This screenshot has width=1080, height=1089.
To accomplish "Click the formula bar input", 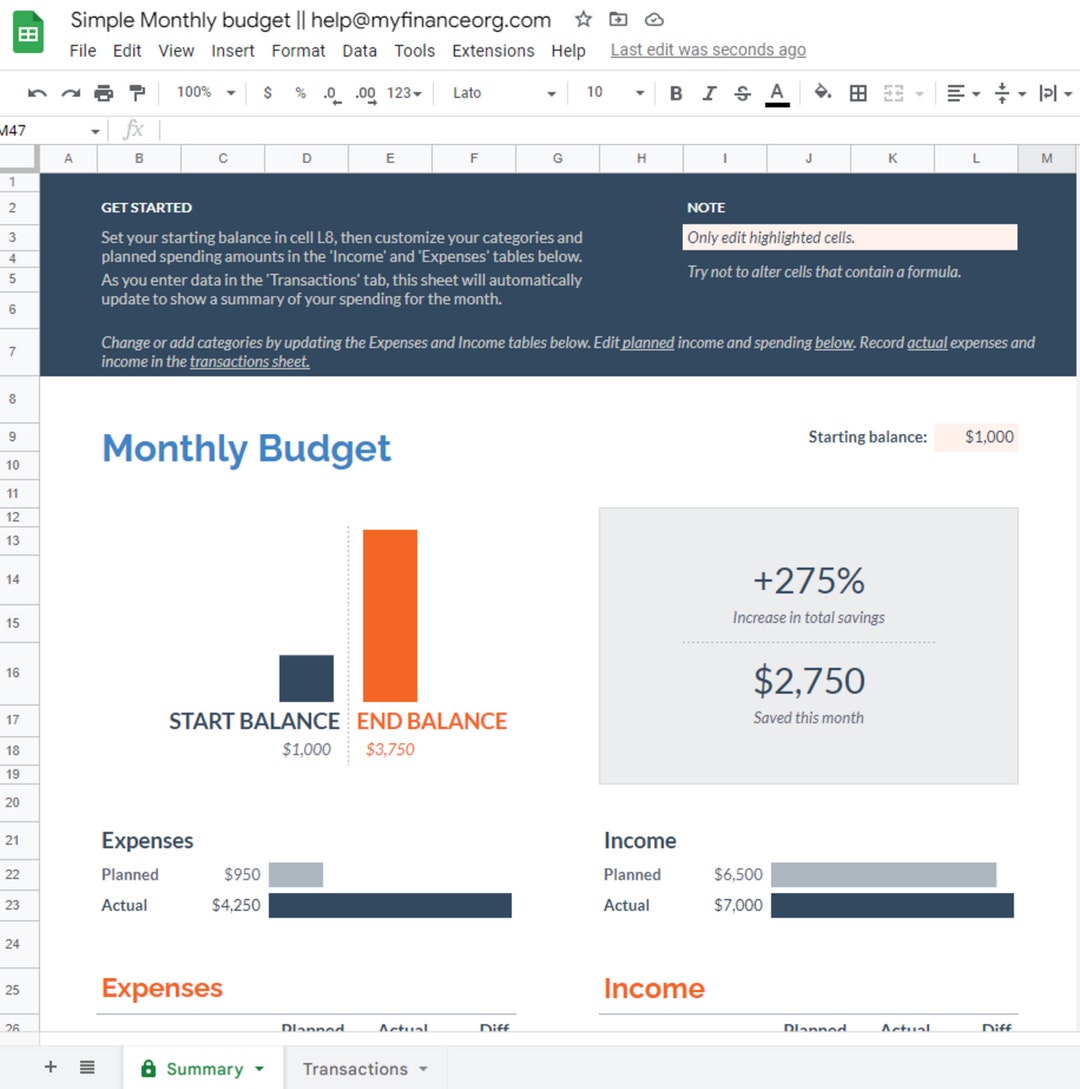I will pos(618,131).
